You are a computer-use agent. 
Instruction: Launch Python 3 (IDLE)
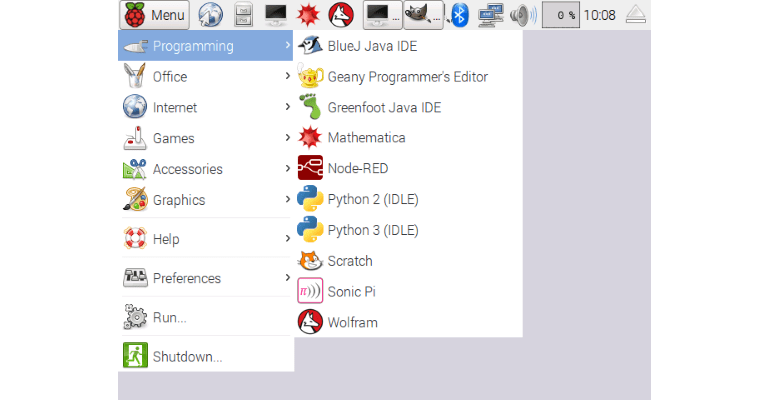(408, 230)
